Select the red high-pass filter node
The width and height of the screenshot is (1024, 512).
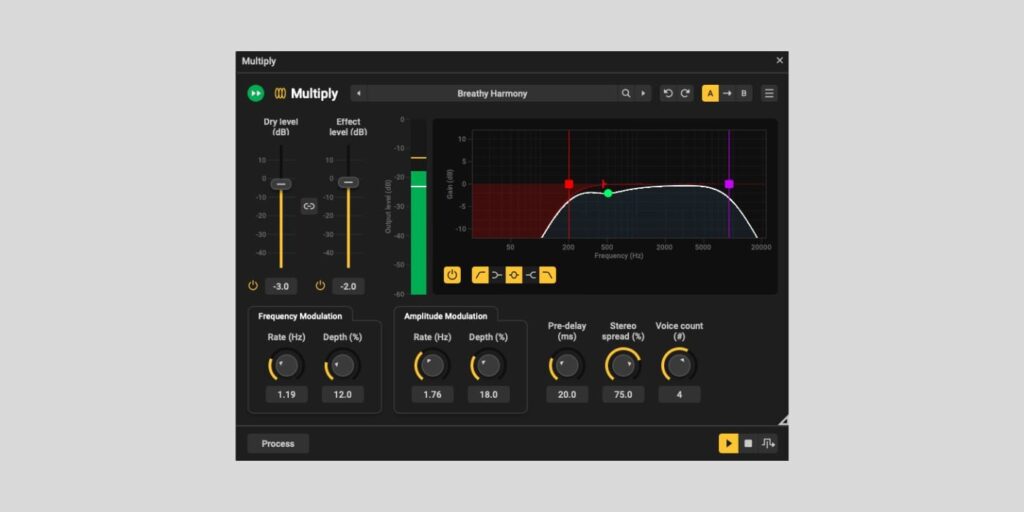pos(569,184)
